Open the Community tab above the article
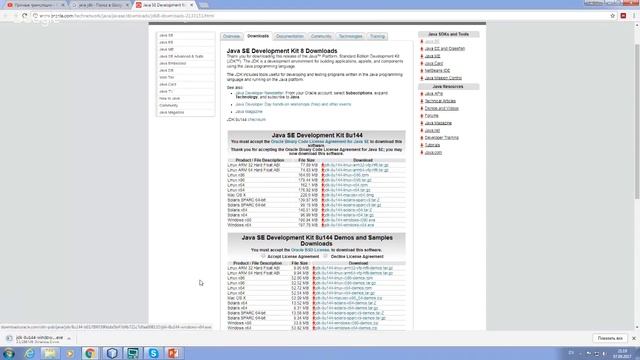The image size is (640, 360). 321,36
